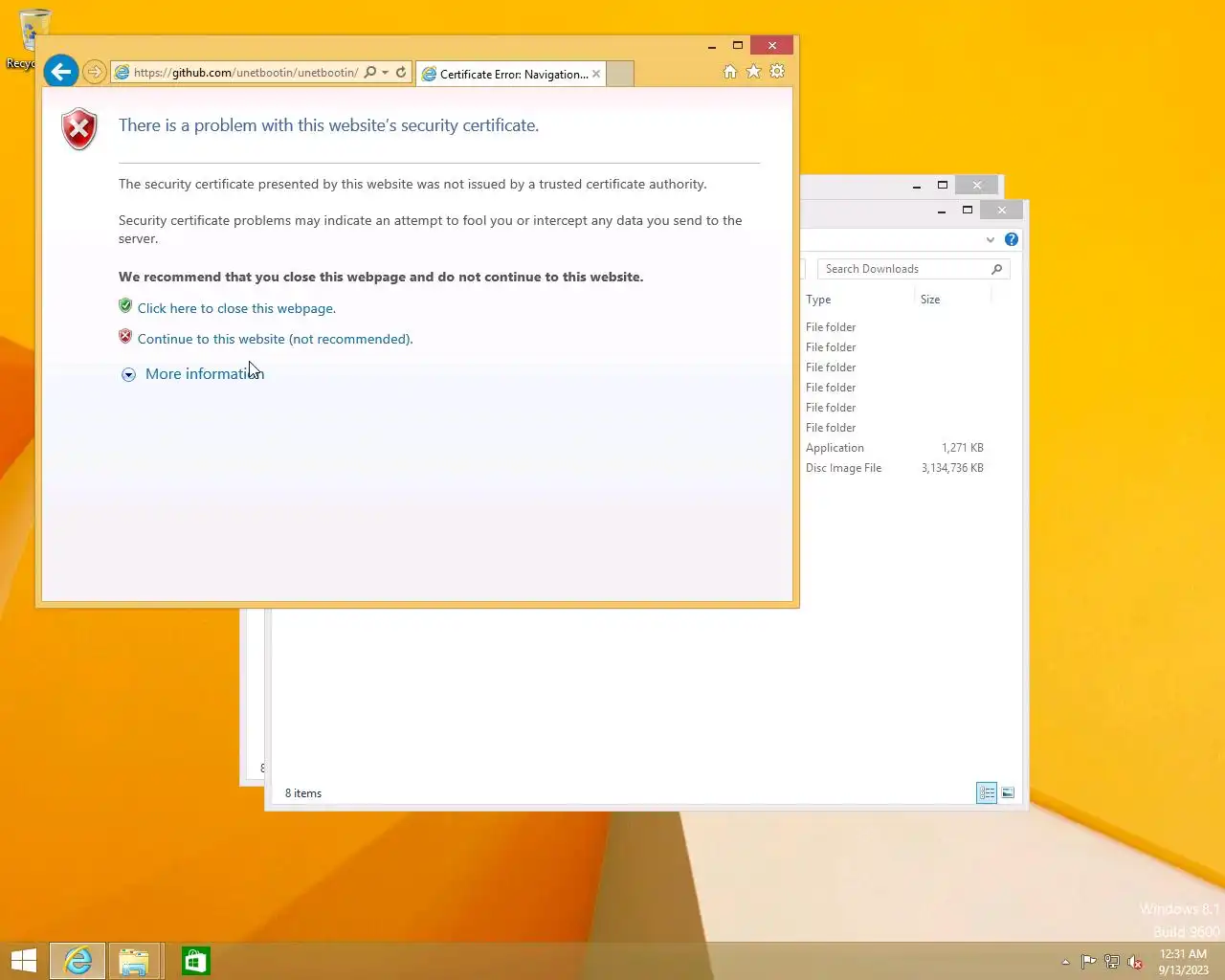
Task: Open a new blank tab in IE
Action: (620, 74)
